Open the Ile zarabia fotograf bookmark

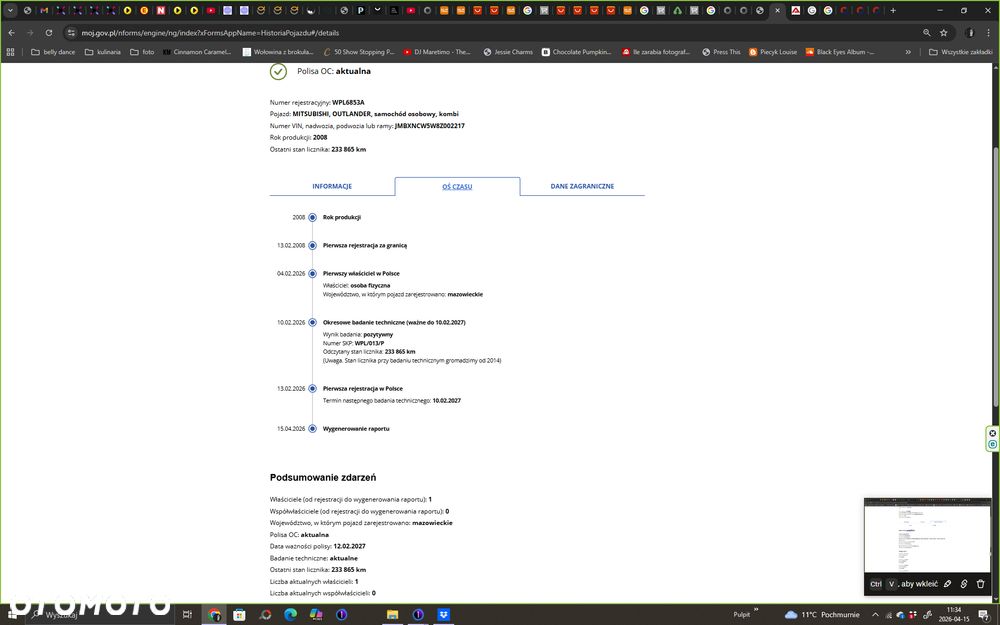click(x=656, y=52)
